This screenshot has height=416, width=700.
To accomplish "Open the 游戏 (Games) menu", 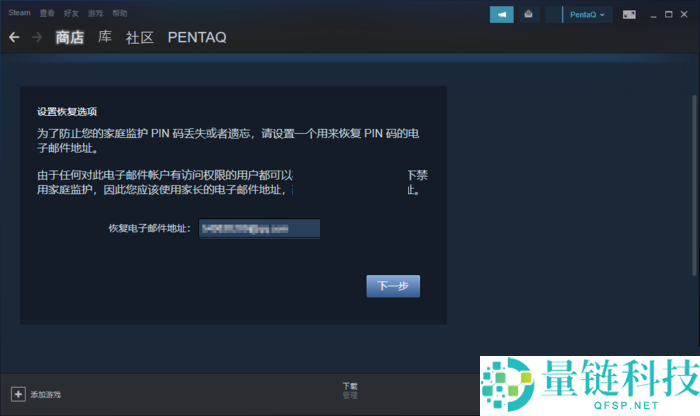I will pos(96,14).
